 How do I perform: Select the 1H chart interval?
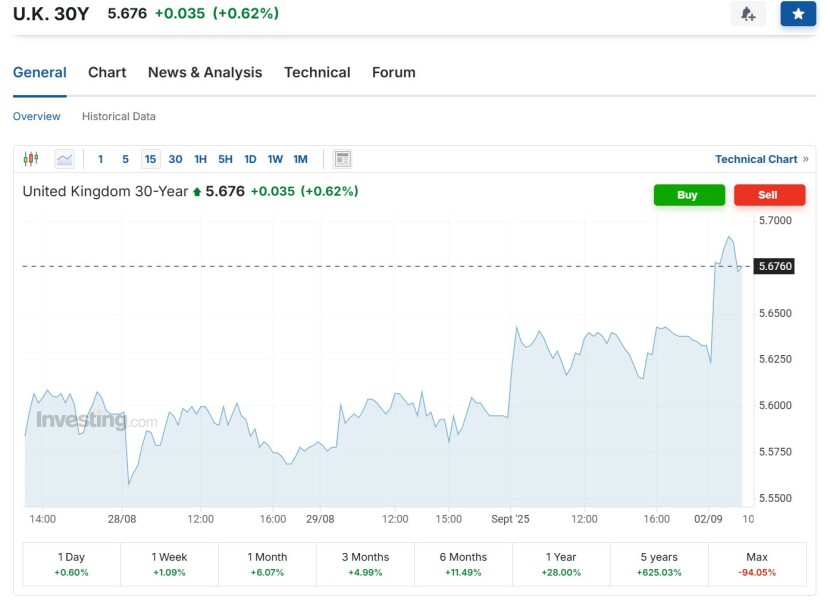tap(200, 159)
